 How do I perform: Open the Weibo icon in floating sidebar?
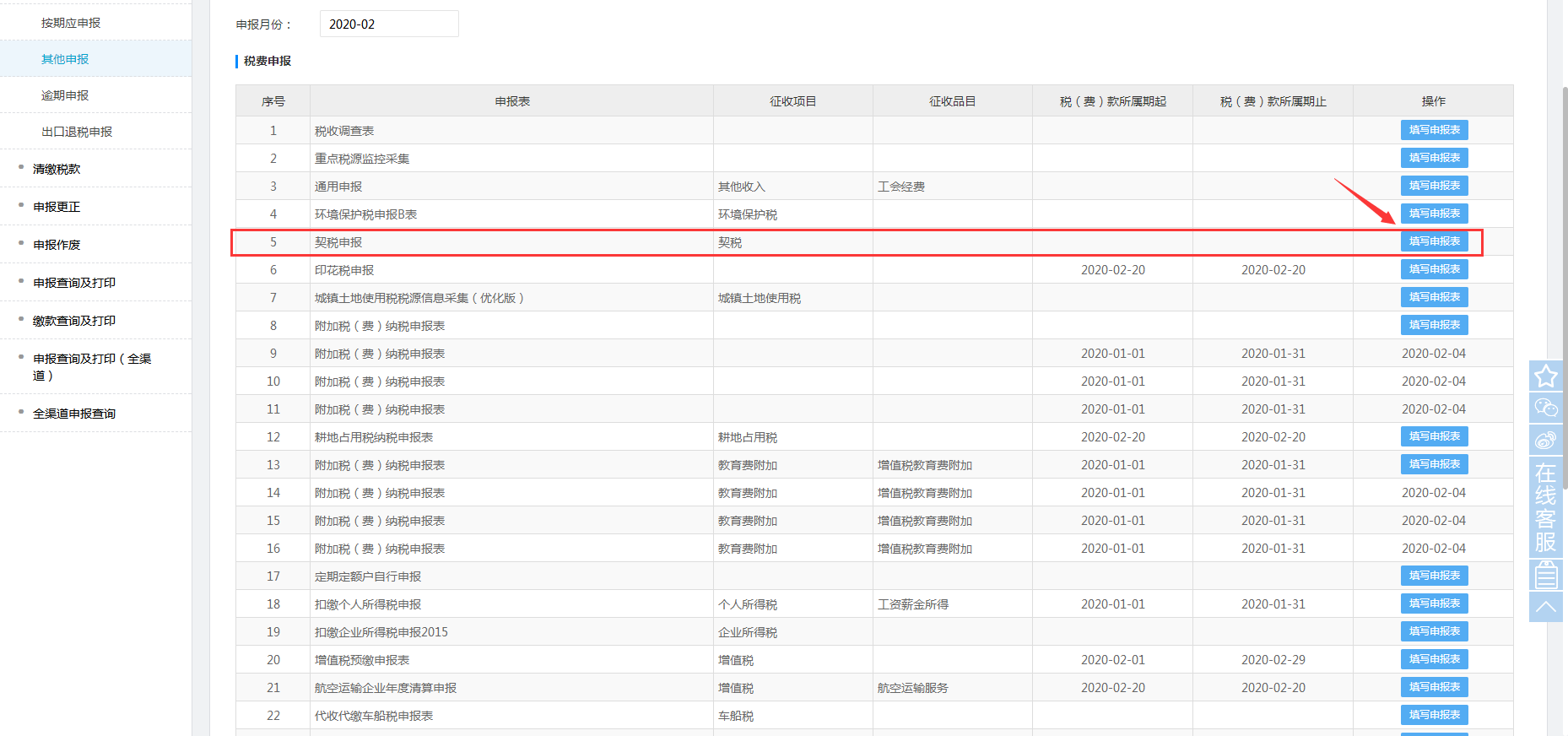coord(1545,440)
